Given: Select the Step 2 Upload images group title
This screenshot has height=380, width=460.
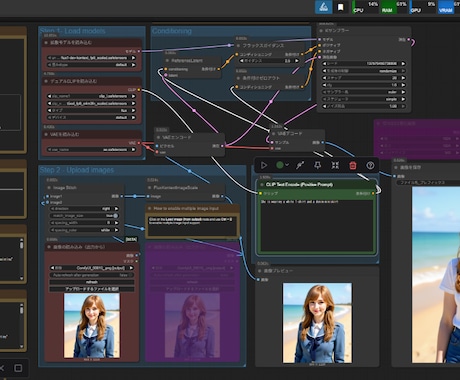Looking at the screenshot, I should coord(77,170).
